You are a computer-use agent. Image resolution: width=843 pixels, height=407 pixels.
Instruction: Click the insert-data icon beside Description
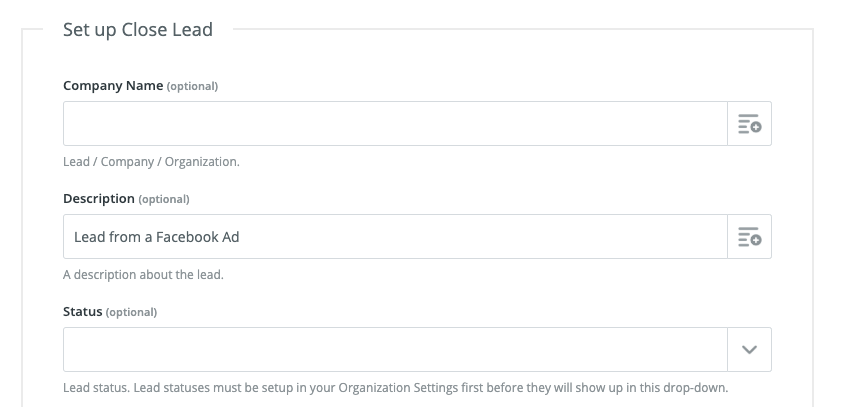749,237
